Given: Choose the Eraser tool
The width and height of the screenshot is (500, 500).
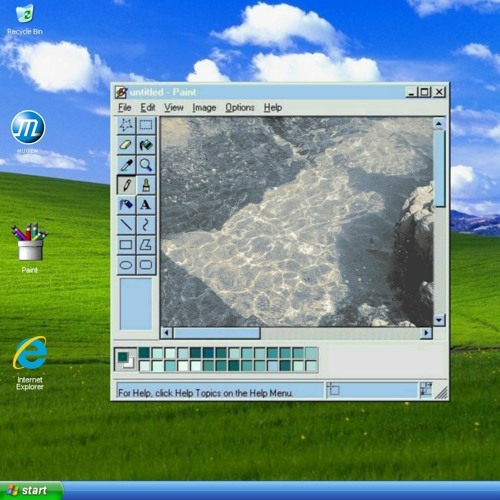Looking at the screenshot, I should [x=126, y=145].
